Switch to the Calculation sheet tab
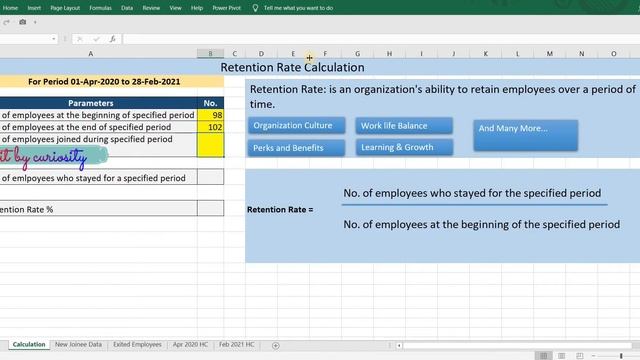The height and width of the screenshot is (360, 640). pos(29,344)
